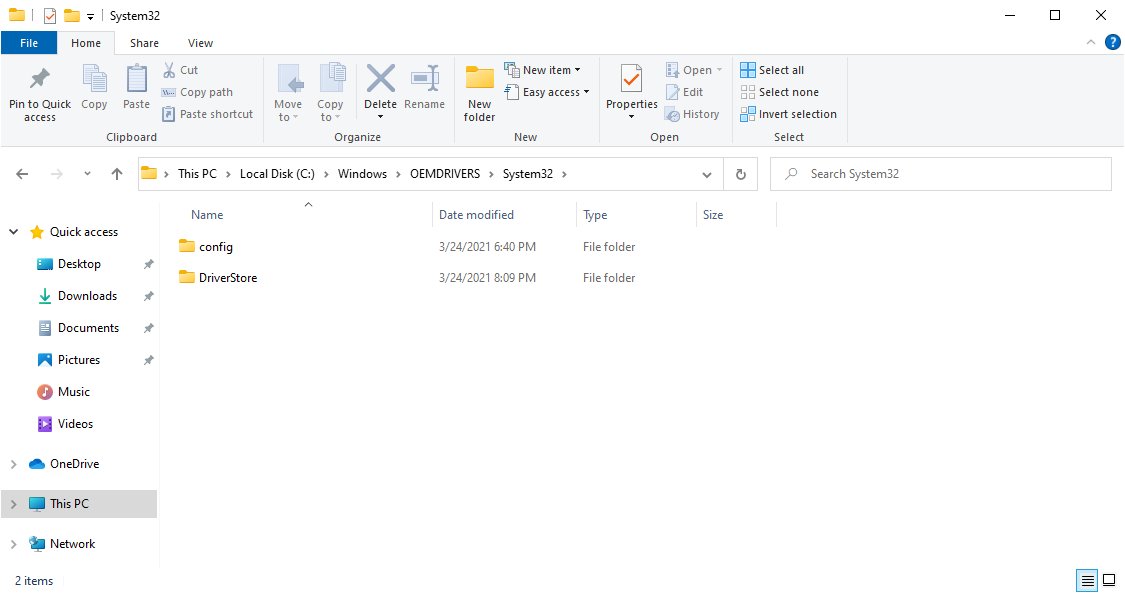Screen dimensions: 1125x593
Task: Switch to Details view layout
Action: [x=1088, y=580]
